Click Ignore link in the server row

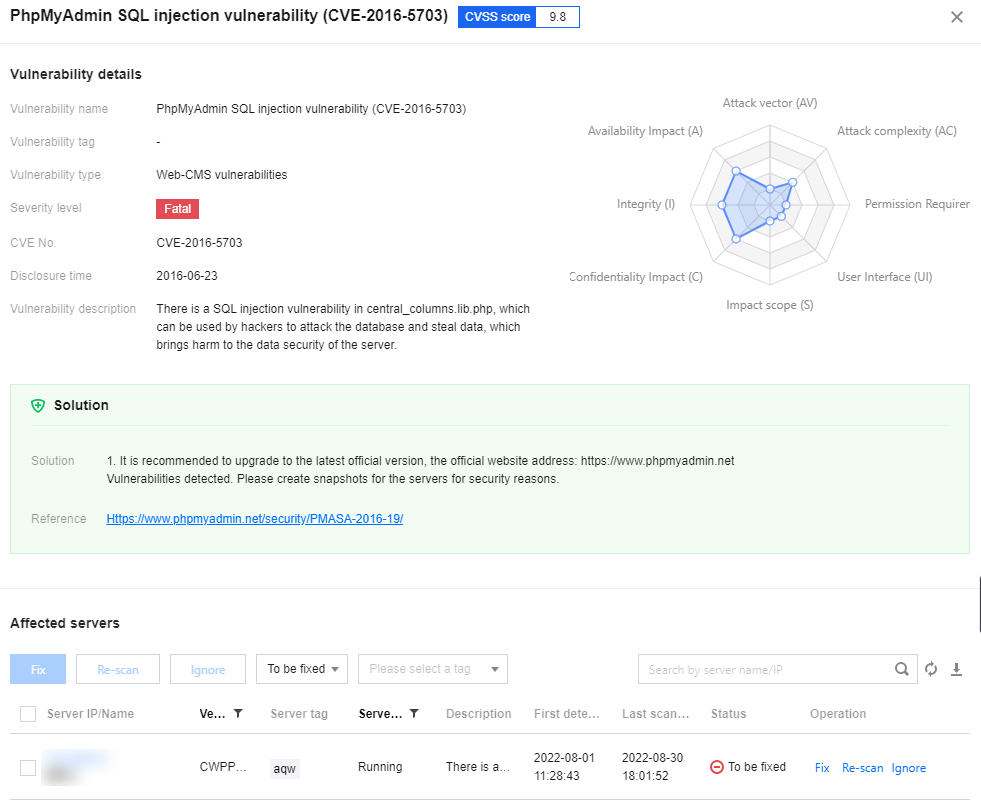click(908, 768)
